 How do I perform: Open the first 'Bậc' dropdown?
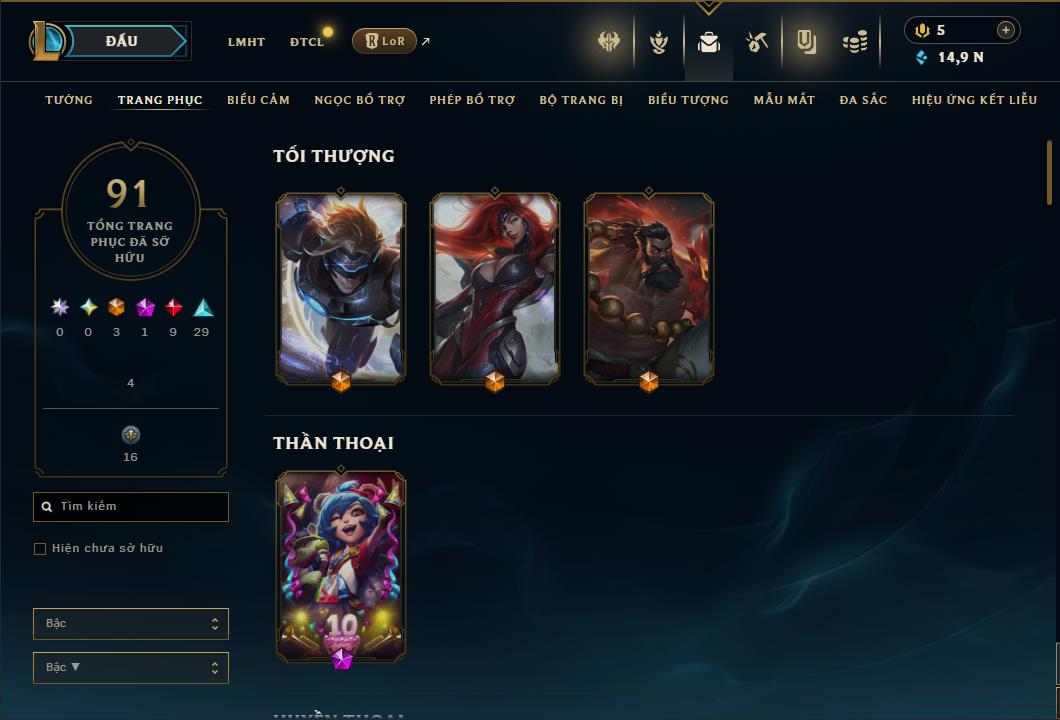tap(130, 623)
